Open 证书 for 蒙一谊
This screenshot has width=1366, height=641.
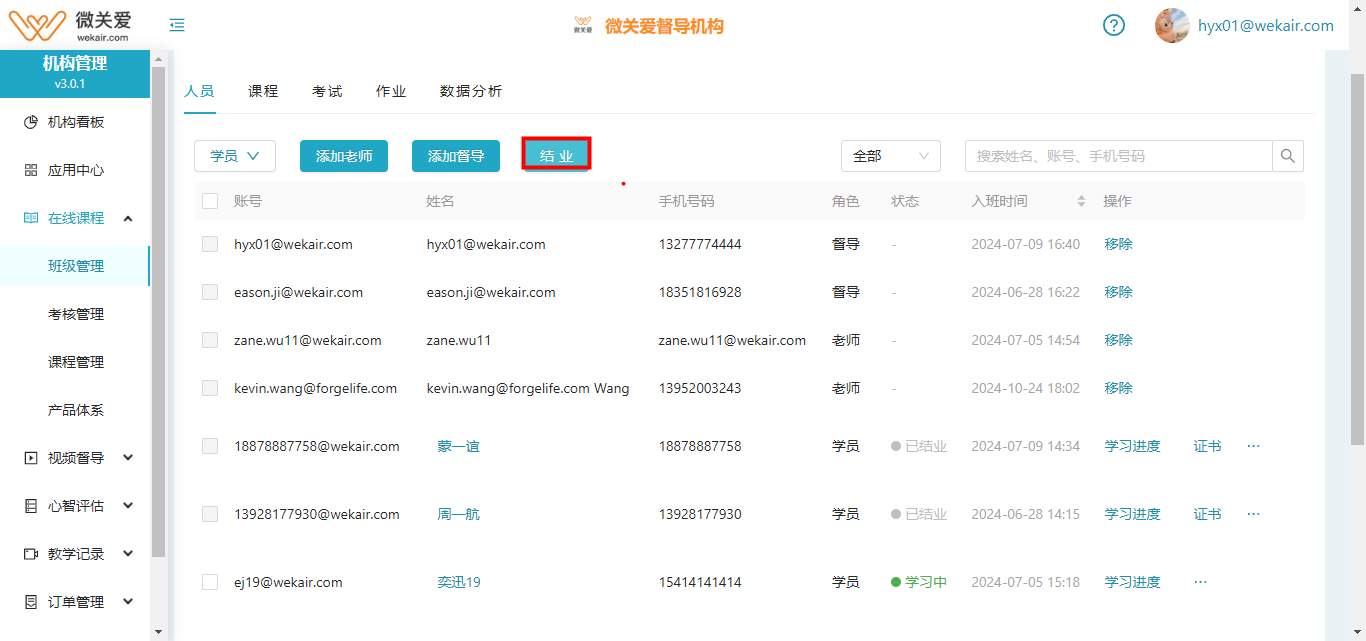click(x=1207, y=446)
